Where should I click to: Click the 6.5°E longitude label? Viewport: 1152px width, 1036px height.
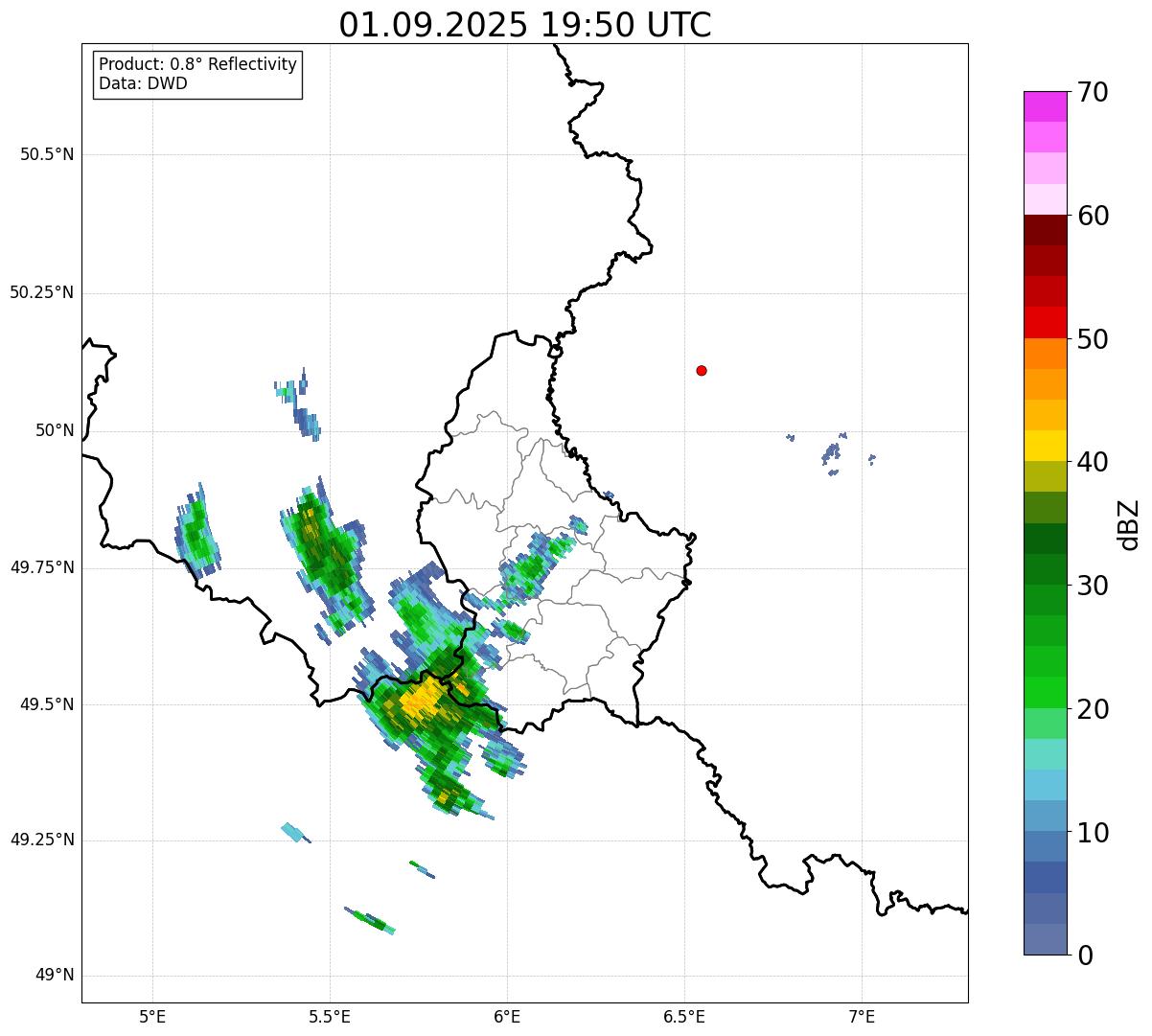click(684, 1016)
